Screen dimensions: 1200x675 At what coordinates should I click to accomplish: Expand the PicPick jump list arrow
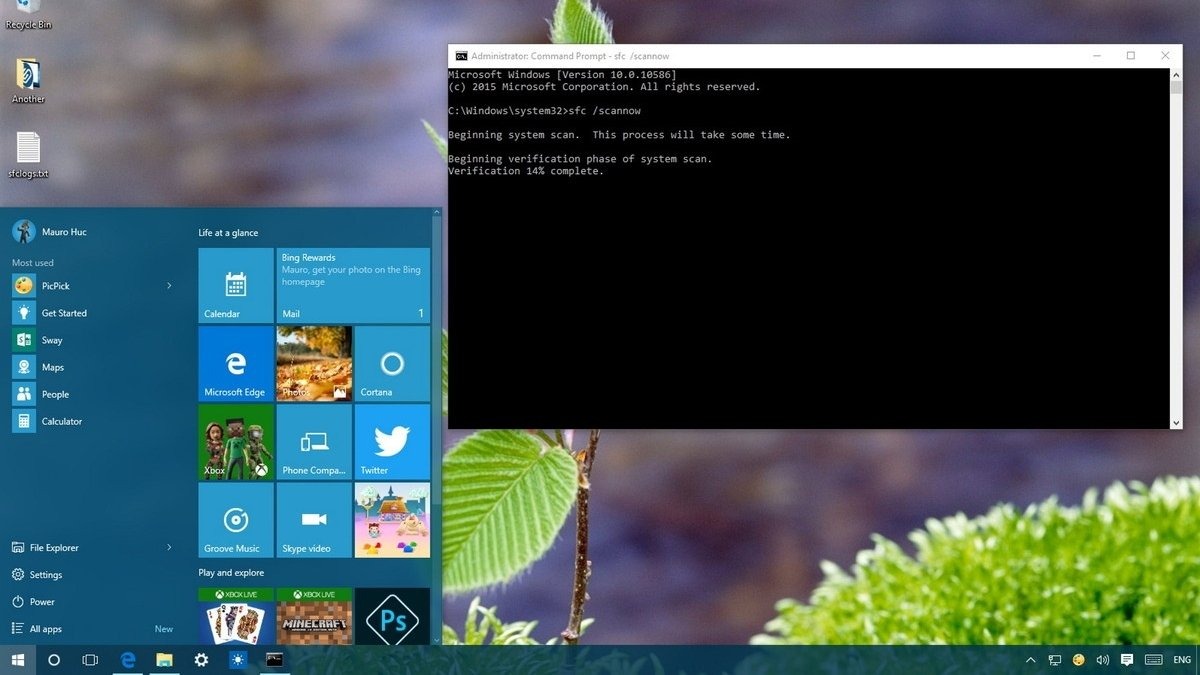click(x=169, y=286)
